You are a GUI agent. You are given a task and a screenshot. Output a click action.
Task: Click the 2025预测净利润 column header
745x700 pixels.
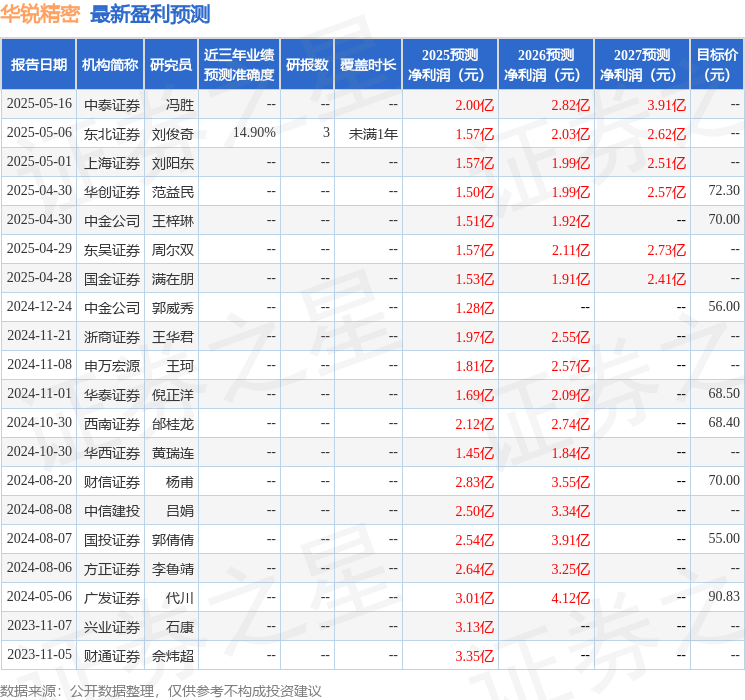coord(450,64)
